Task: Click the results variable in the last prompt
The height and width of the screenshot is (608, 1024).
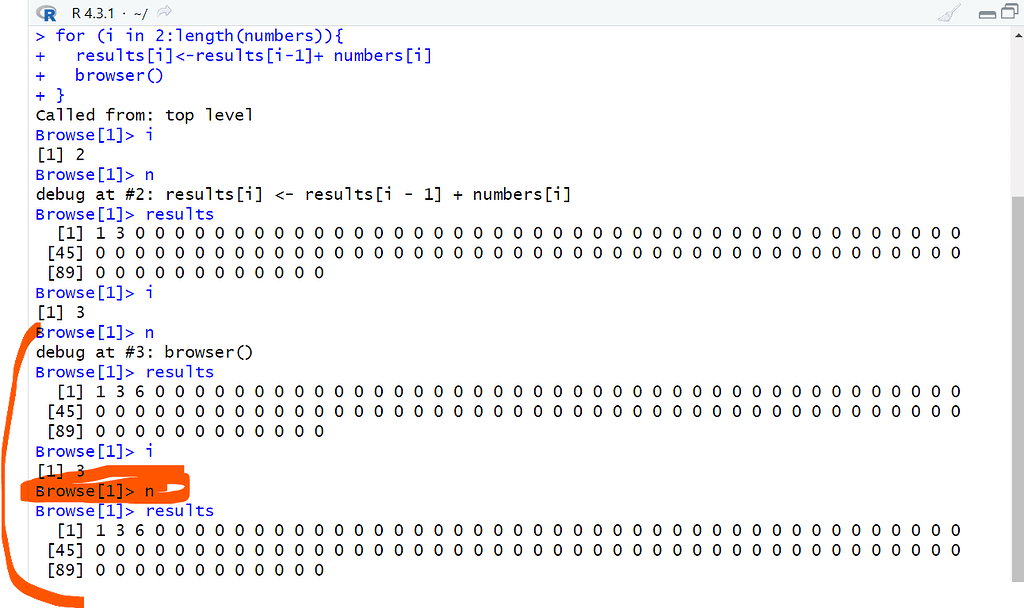Action: coord(180,510)
